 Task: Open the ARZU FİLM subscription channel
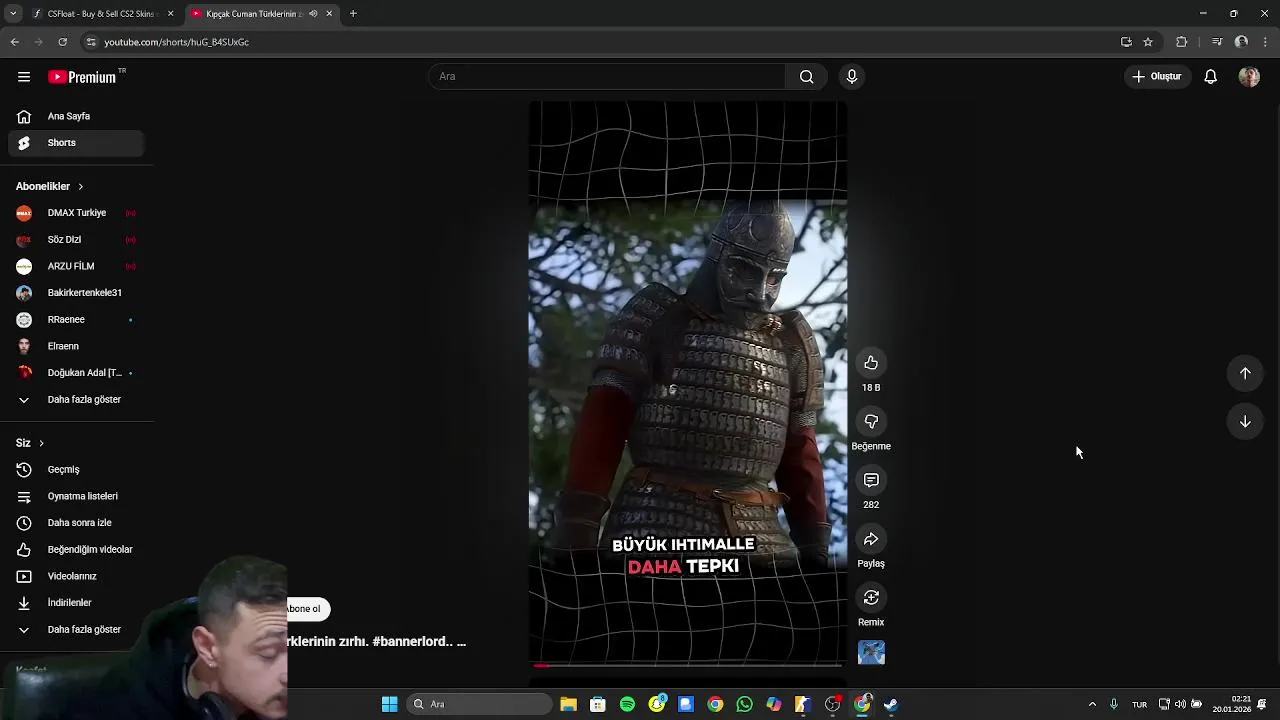coord(76,266)
